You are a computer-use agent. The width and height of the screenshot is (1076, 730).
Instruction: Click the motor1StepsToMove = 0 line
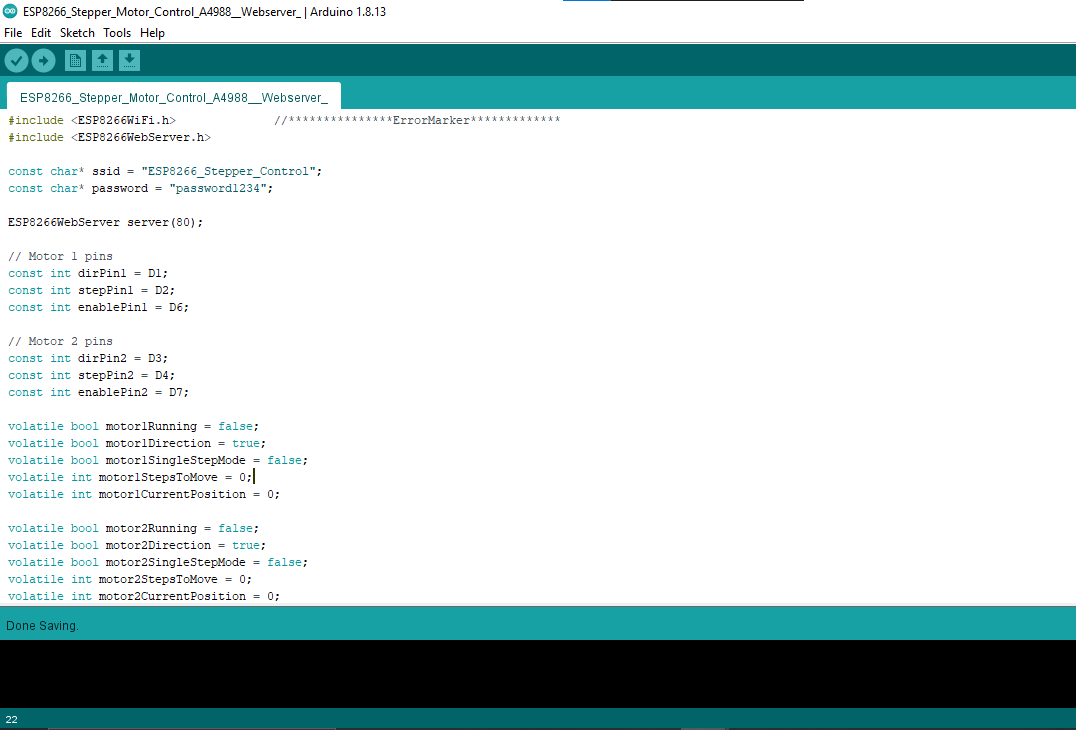click(x=130, y=478)
